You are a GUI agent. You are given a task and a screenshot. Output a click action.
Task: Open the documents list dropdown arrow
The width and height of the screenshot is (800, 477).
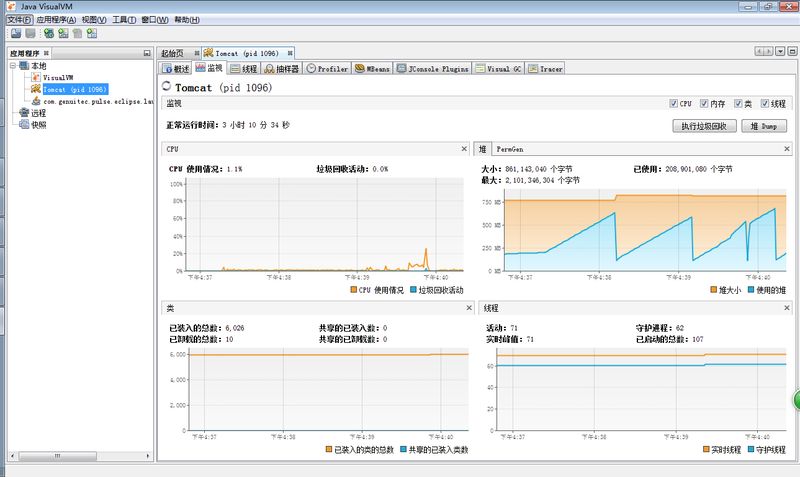780,51
